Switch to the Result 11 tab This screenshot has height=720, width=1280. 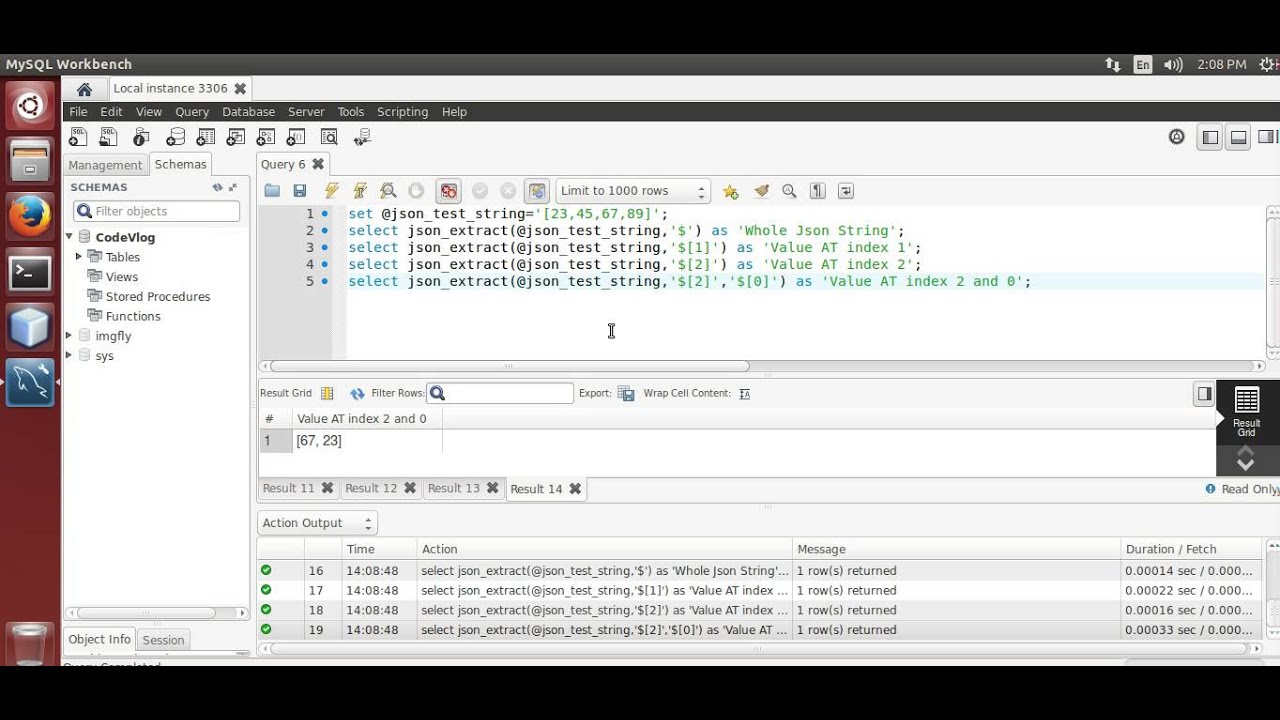point(288,488)
